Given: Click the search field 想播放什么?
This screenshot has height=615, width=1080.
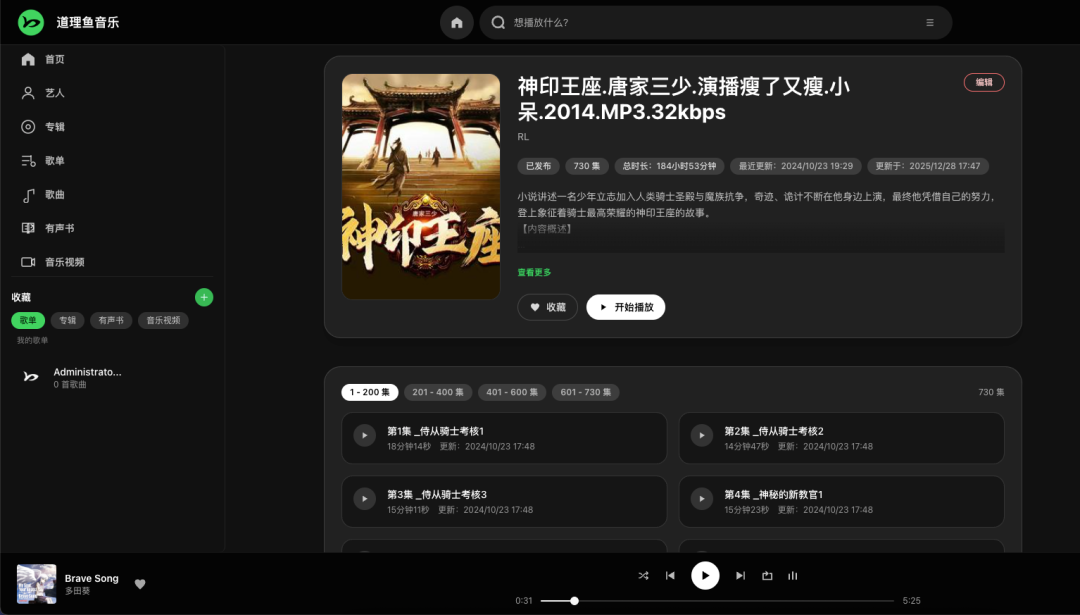Looking at the screenshot, I should (700, 23).
